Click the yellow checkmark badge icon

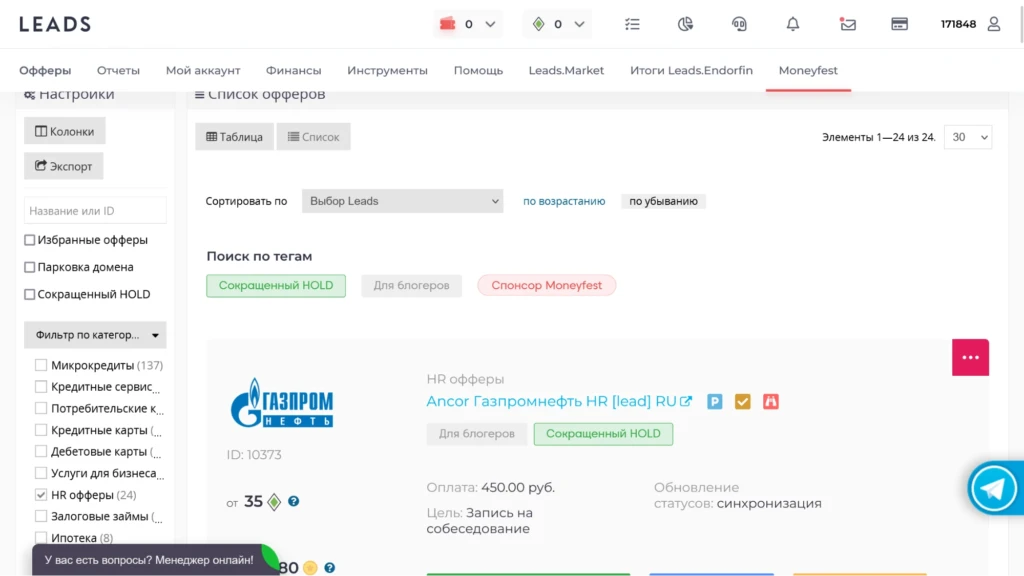tap(743, 402)
